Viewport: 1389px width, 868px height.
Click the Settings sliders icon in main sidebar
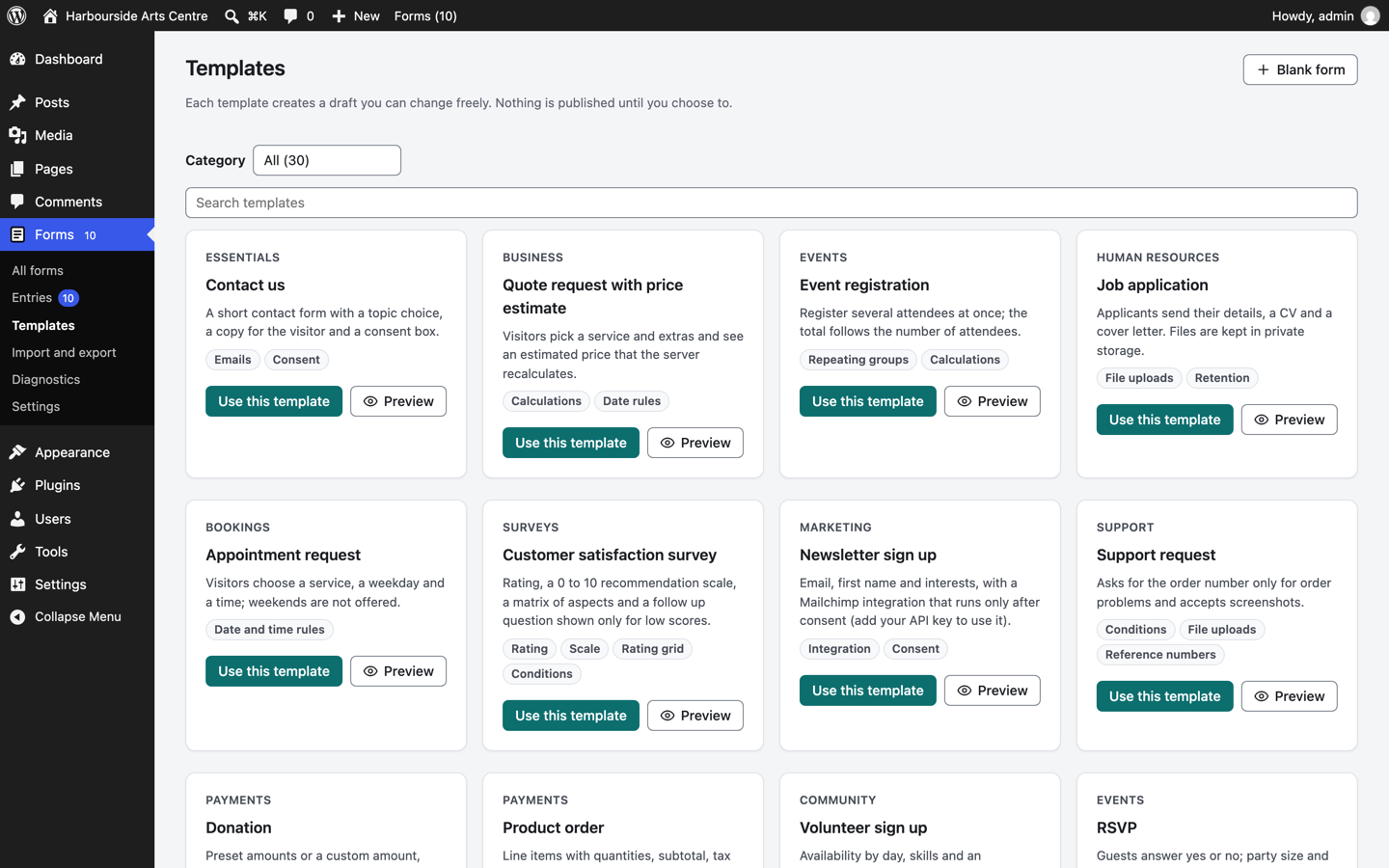[x=17, y=584]
